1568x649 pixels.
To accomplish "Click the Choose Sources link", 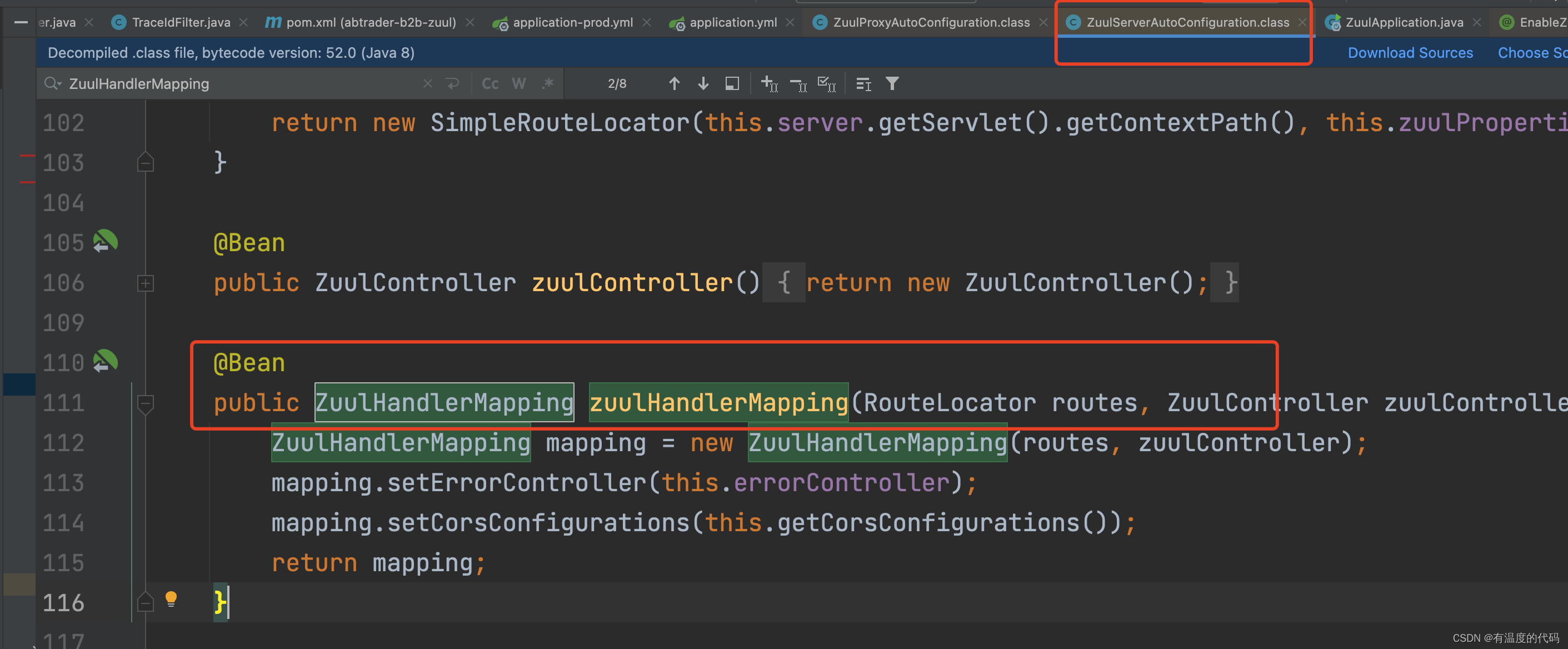I will 1532,53.
